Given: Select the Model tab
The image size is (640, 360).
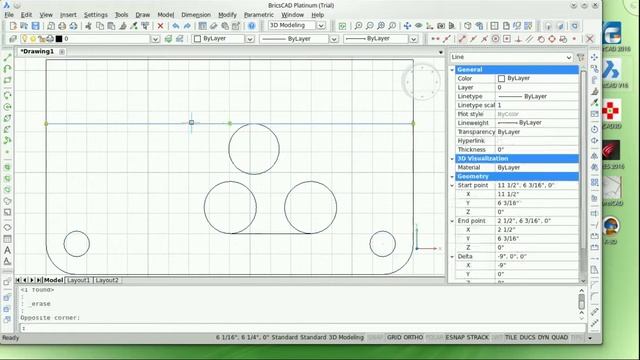Looking at the screenshot, I should coord(53,280).
